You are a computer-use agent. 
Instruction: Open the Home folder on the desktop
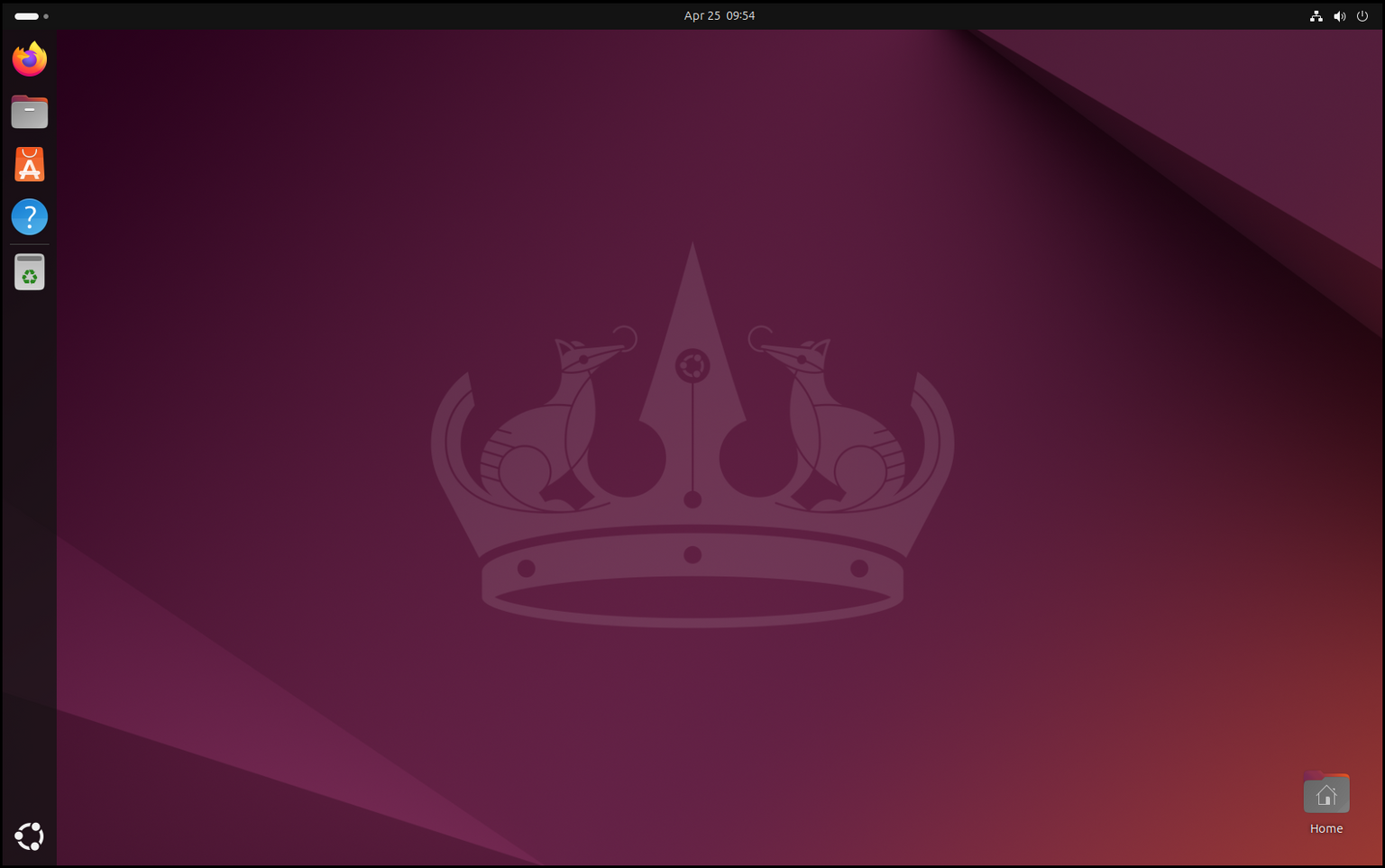coord(1326,793)
